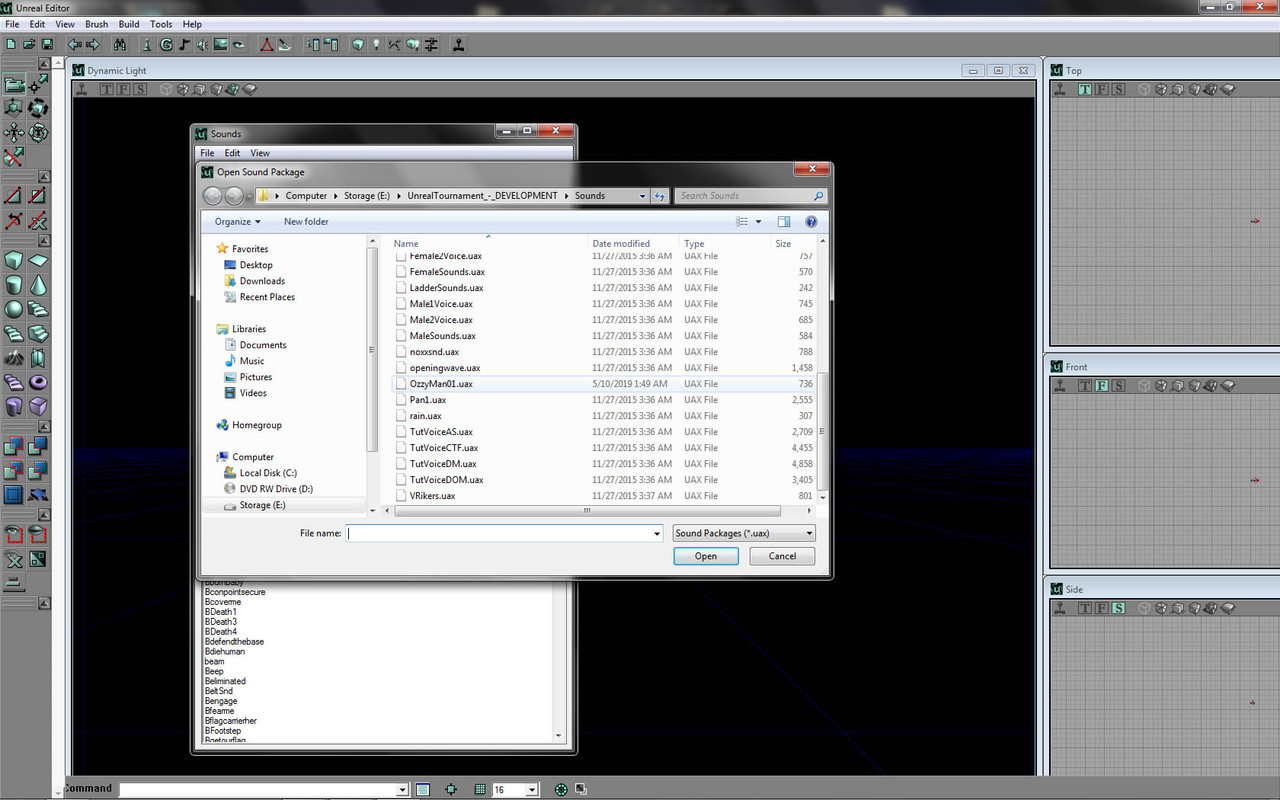
Task: Open the 2D Shape Editor red triangle icon
Action: (267, 45)
